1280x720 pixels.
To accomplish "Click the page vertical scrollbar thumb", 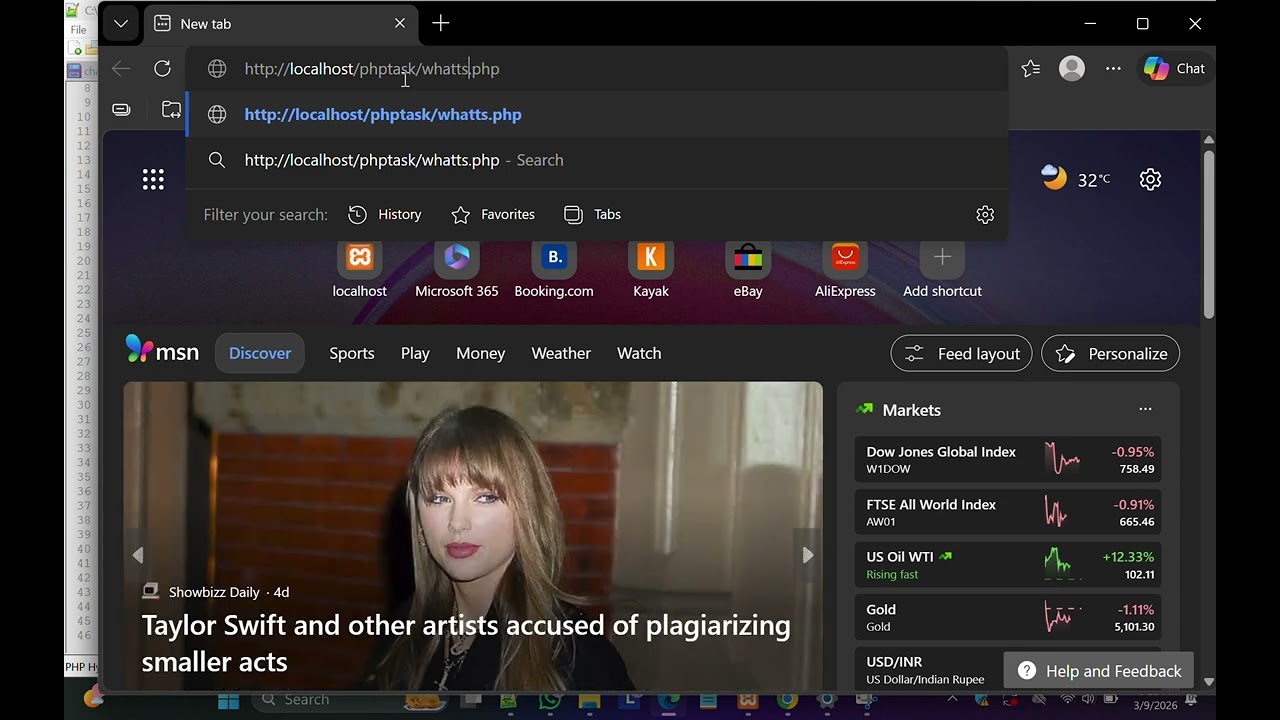I will coord(1208,234).
